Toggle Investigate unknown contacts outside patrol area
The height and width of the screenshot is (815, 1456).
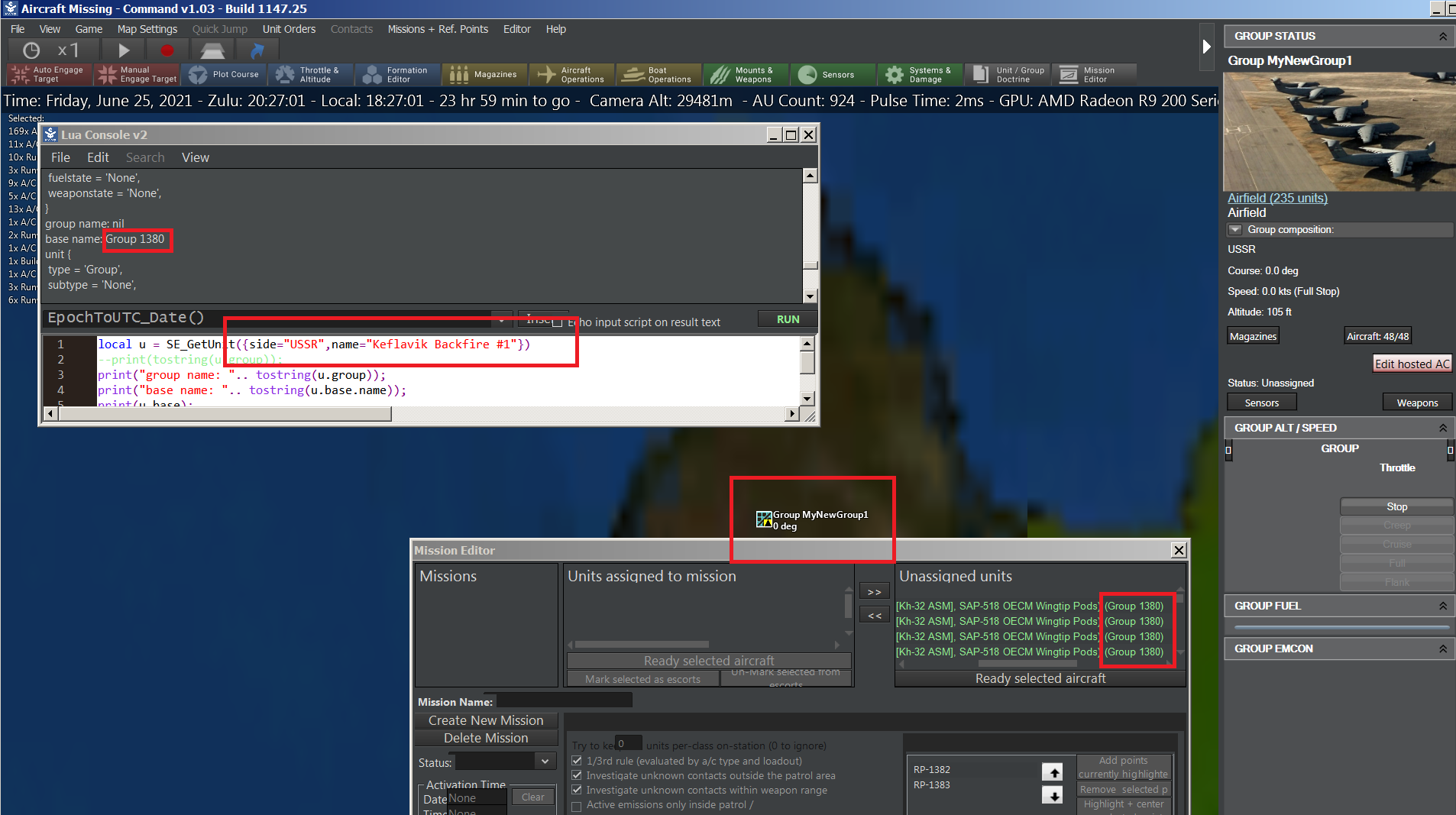tap(577, 775)
